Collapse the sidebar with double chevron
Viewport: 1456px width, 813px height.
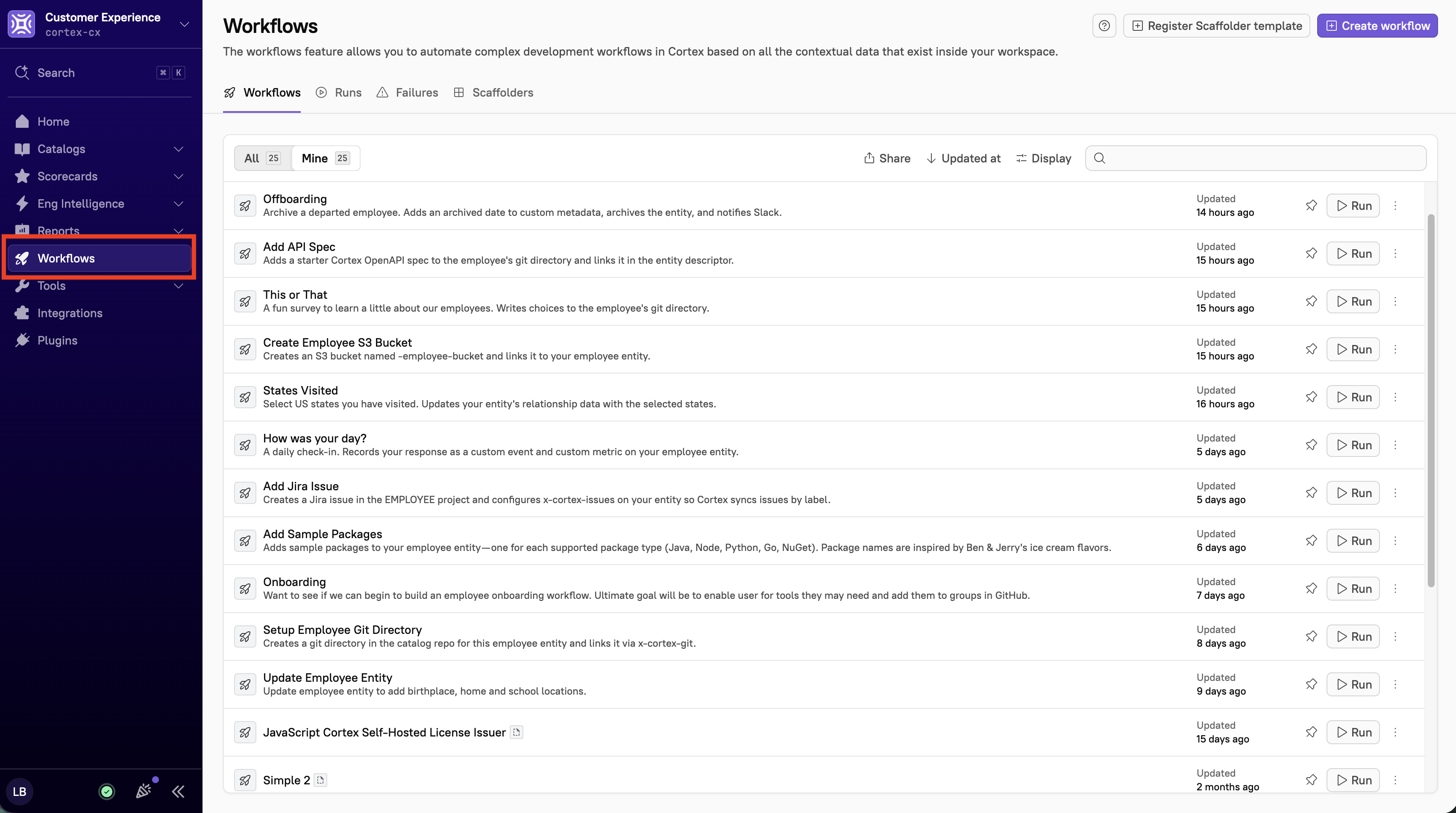tap(178, 792)
